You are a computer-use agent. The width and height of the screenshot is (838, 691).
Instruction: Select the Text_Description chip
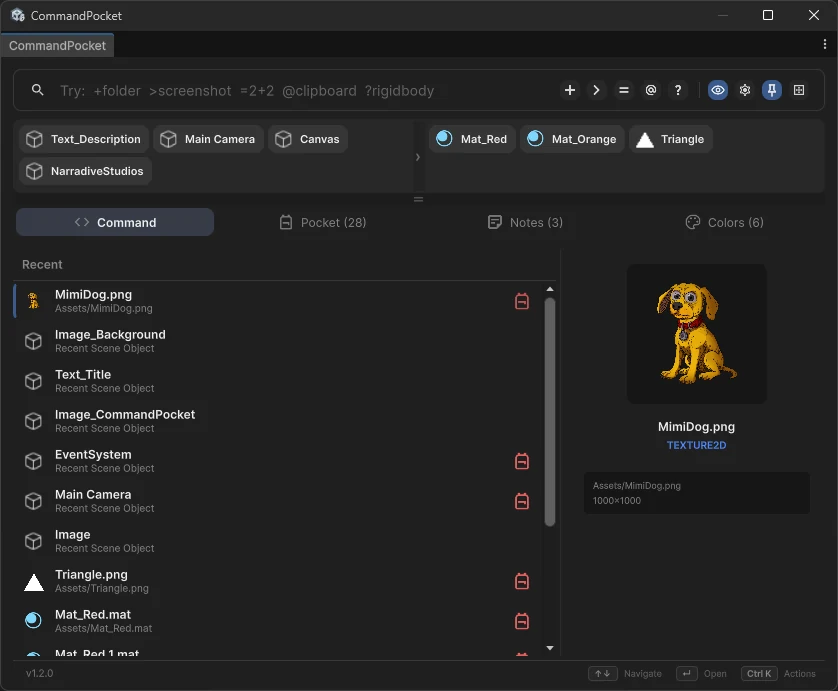click(84, 139)
